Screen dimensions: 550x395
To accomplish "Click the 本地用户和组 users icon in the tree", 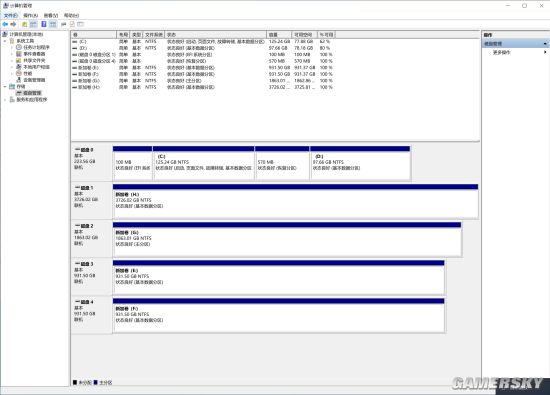I will 19,67.
